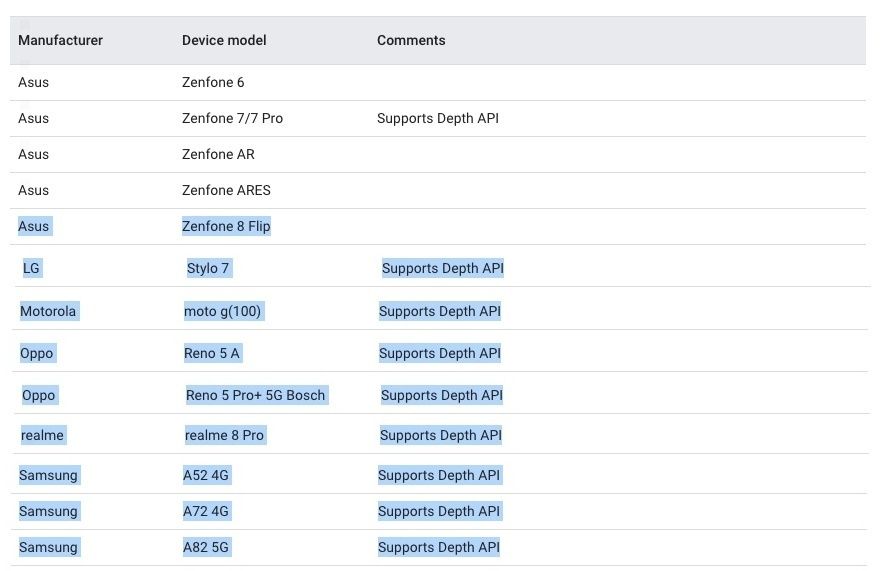Click the Device model column header
The height and width of the screenshot is (571, 883).
click(224, 41)
